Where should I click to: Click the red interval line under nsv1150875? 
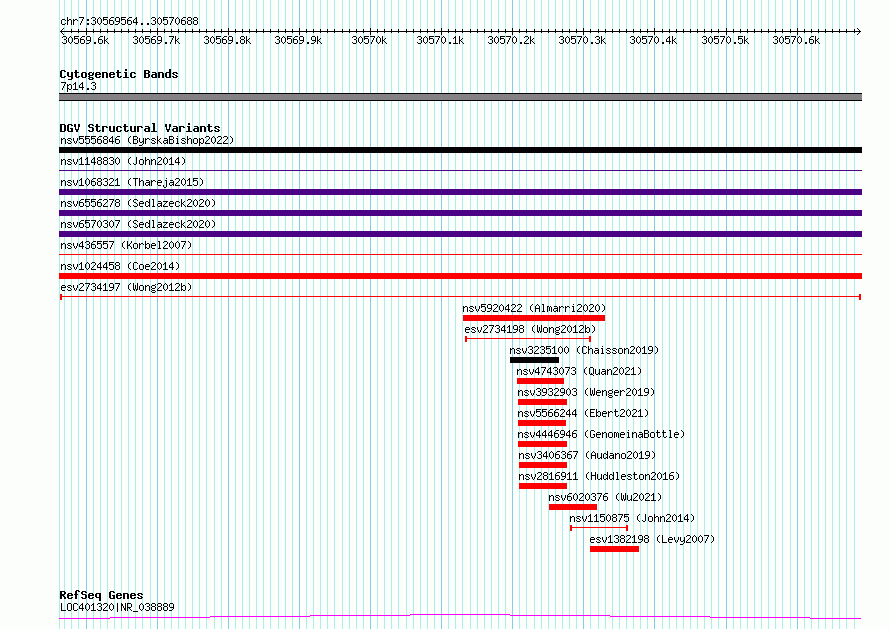click(599, 528)
